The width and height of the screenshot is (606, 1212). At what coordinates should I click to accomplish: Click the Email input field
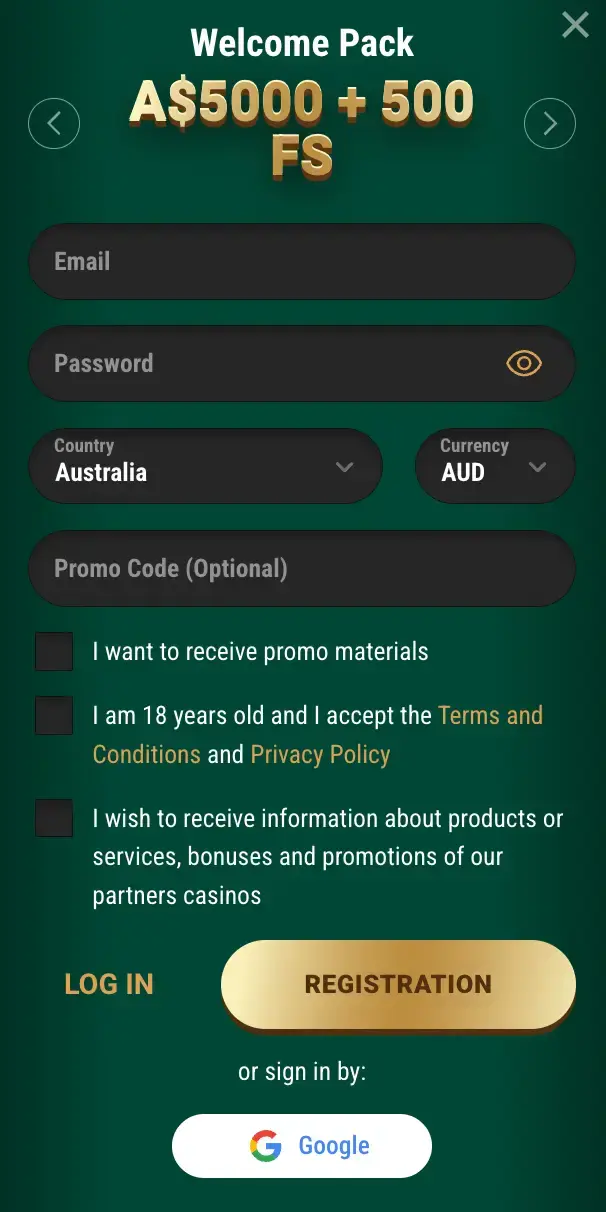tap(301, 262)
